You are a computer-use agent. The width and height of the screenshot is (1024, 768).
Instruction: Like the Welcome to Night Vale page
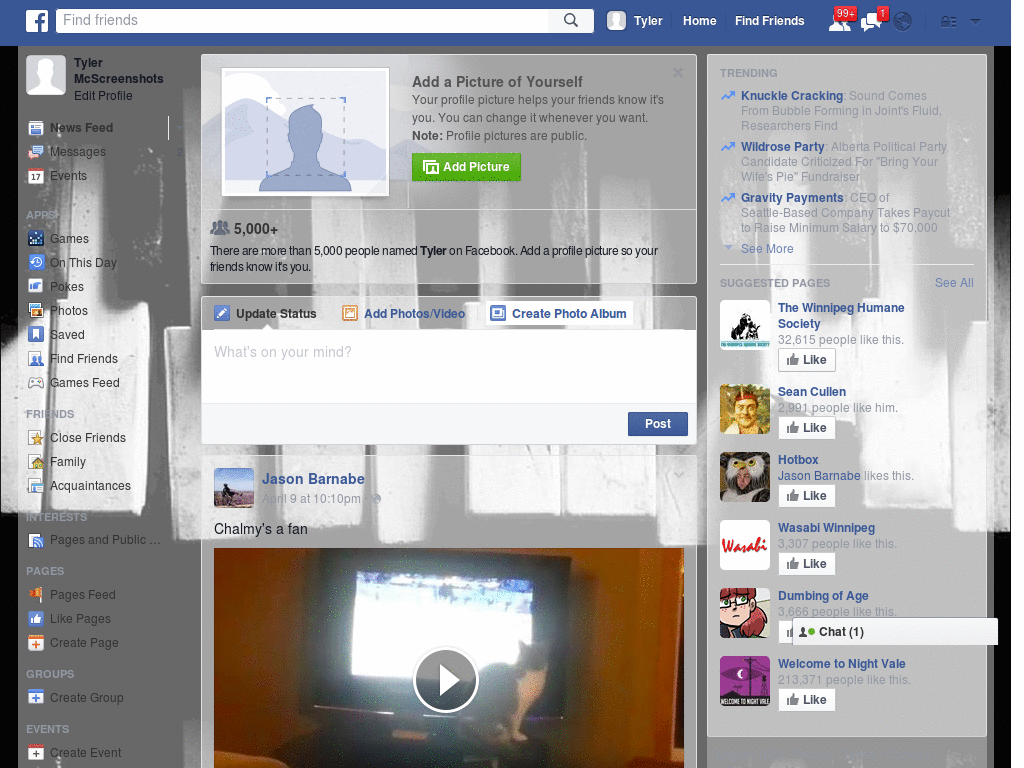click(x=807, y=699)
